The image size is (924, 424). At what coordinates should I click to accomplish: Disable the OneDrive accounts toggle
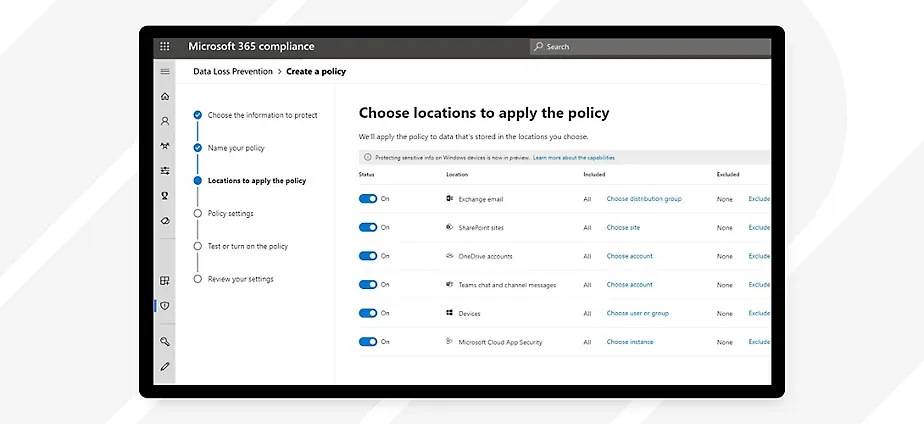[368, 256]
